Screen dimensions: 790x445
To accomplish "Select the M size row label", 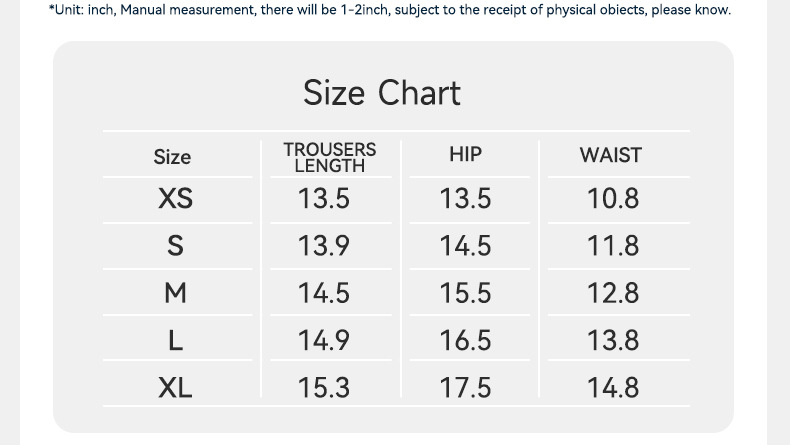I will point(175,293).
